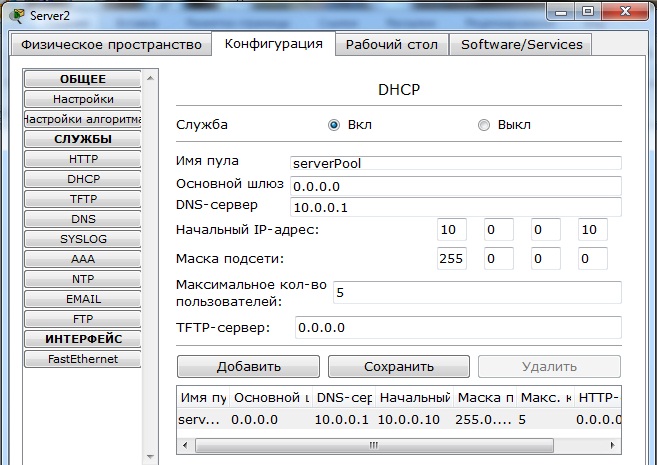Open the EMAIL service settings
657x465 pixels.
click(x=83, y=299)
